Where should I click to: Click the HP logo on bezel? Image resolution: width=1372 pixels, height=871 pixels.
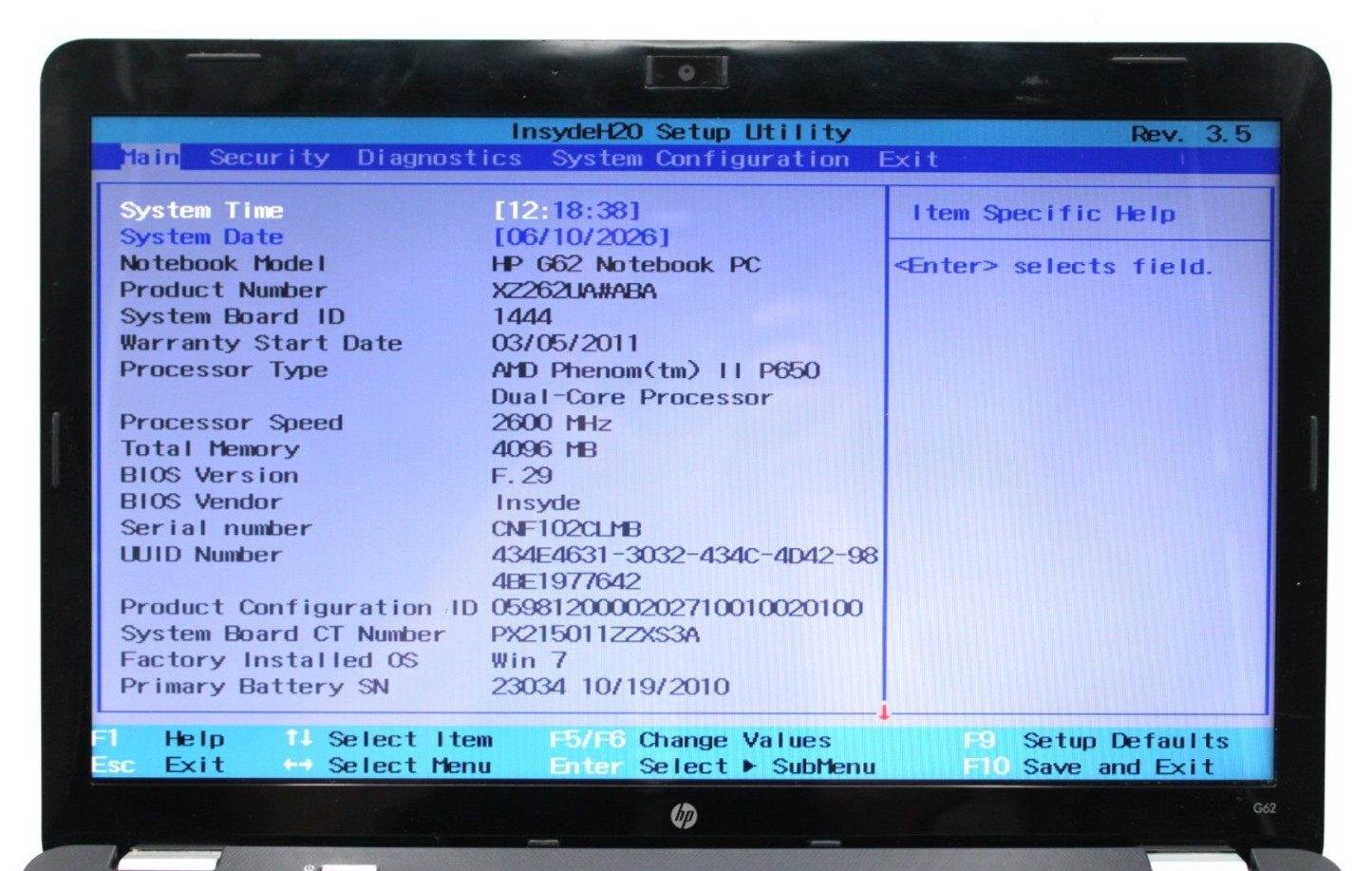684,816
